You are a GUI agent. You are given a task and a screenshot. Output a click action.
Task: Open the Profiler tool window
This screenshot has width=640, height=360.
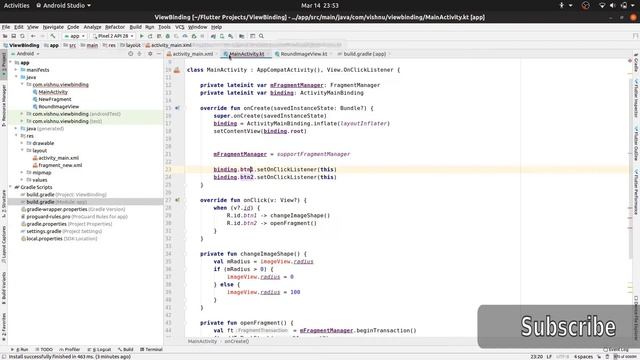click(70, 349)
